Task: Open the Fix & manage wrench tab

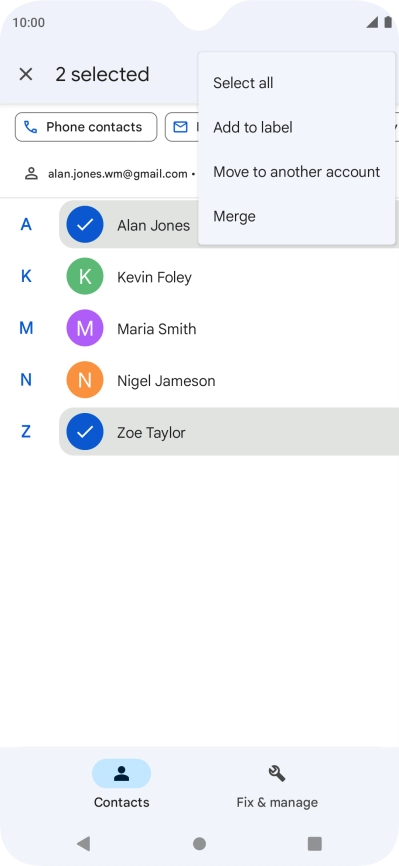Action: [x=277, y=784]
